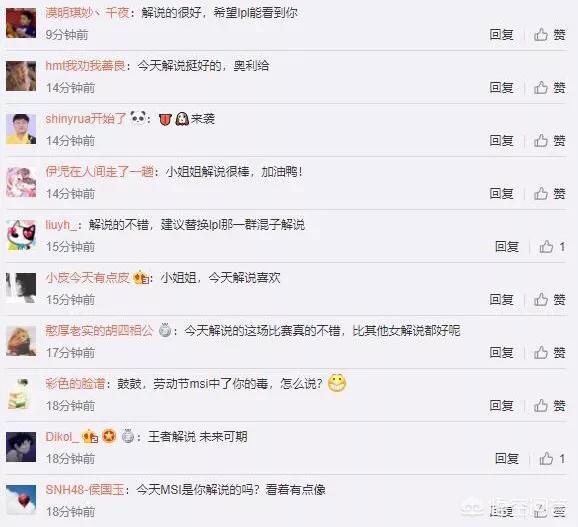The height and width of the screenshot is (527, 578).
Task: Open SNH48-侯国玉 username link
Action: click(x=85, y=490)
